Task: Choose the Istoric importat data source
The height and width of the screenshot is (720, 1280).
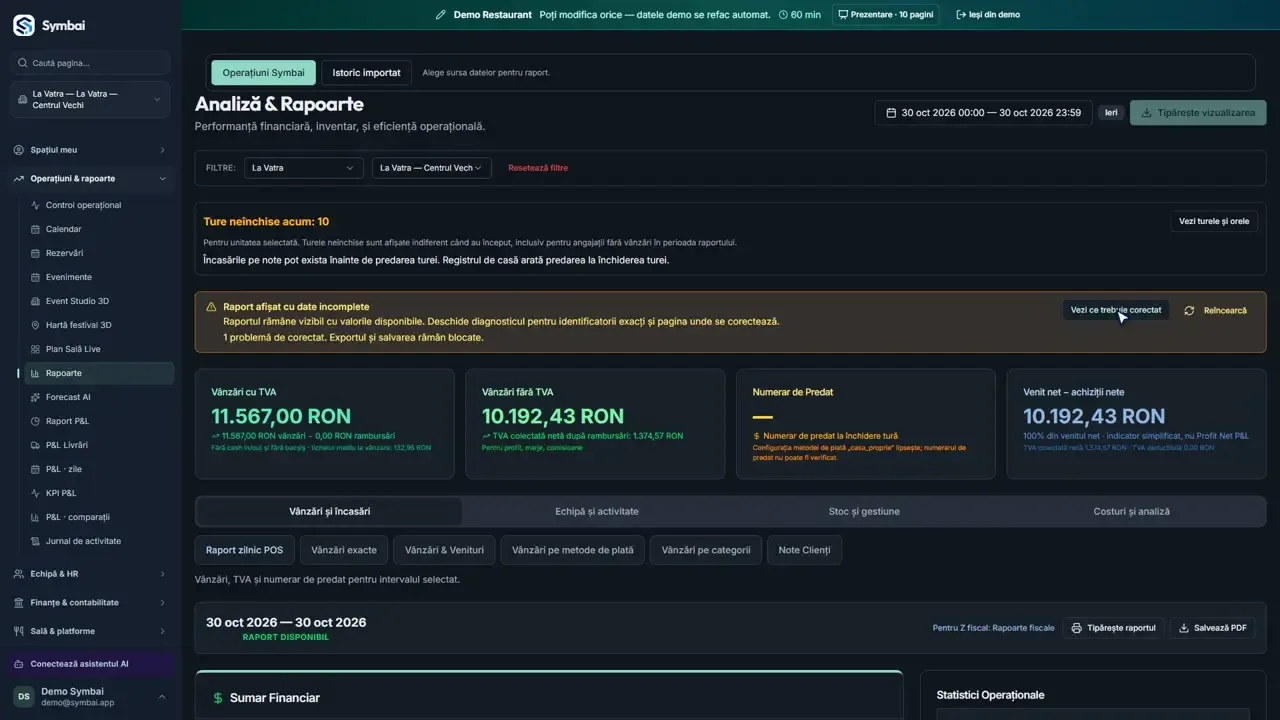Action: (367, 73)
